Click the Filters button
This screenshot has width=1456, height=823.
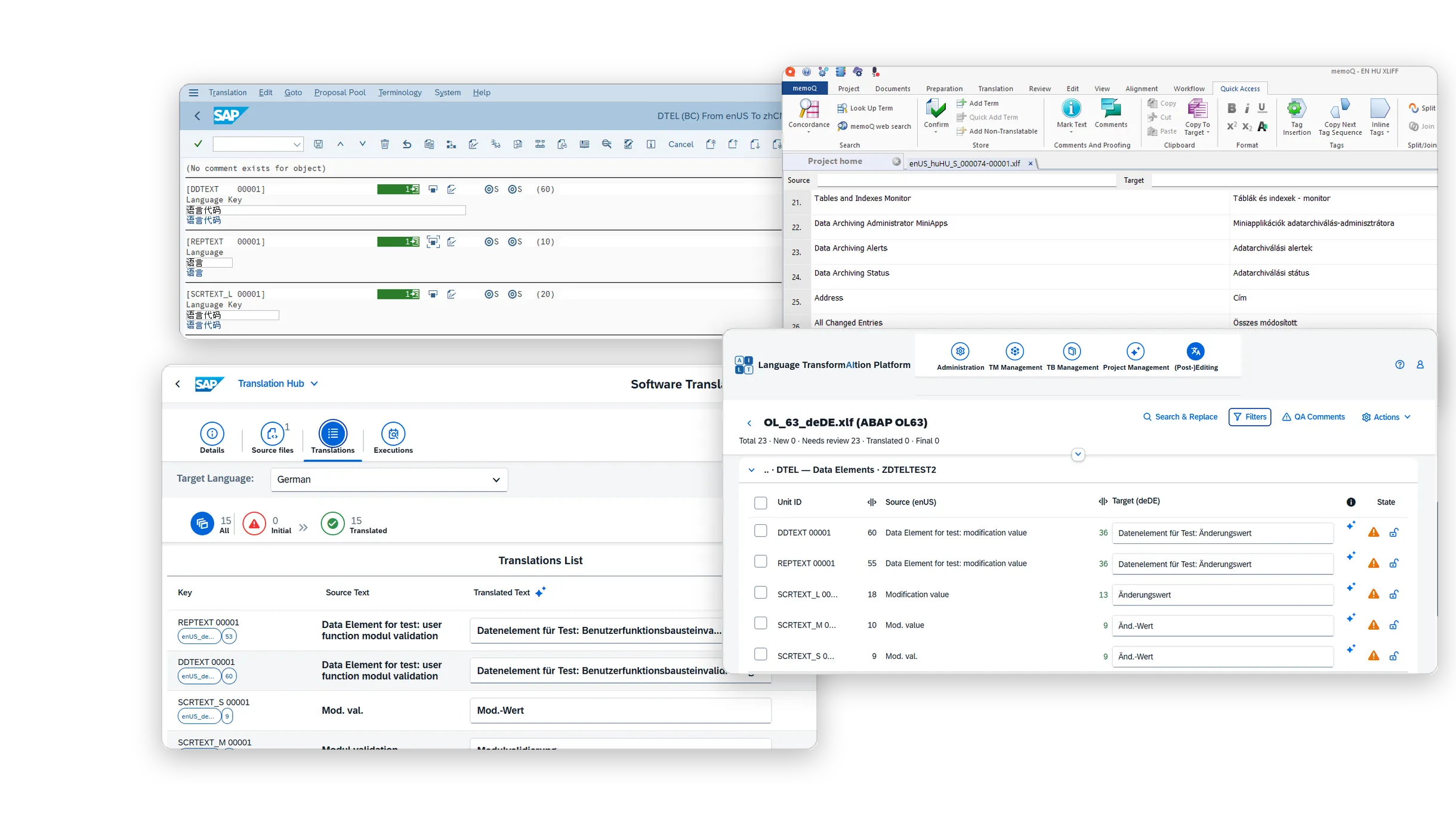[1250, 417]
